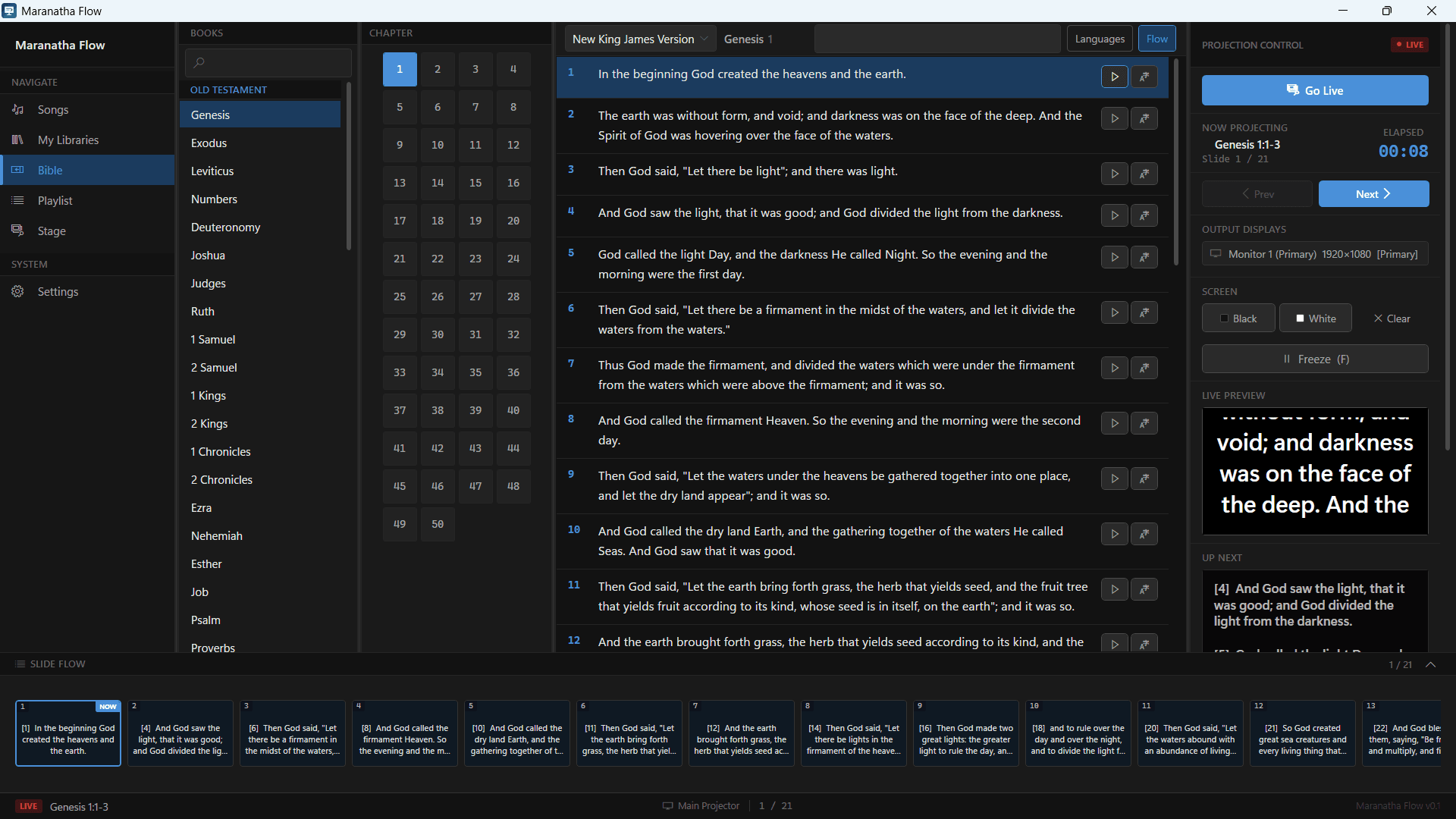
Task: Play verse 7 icon
Action: (x=1114, y=368)
